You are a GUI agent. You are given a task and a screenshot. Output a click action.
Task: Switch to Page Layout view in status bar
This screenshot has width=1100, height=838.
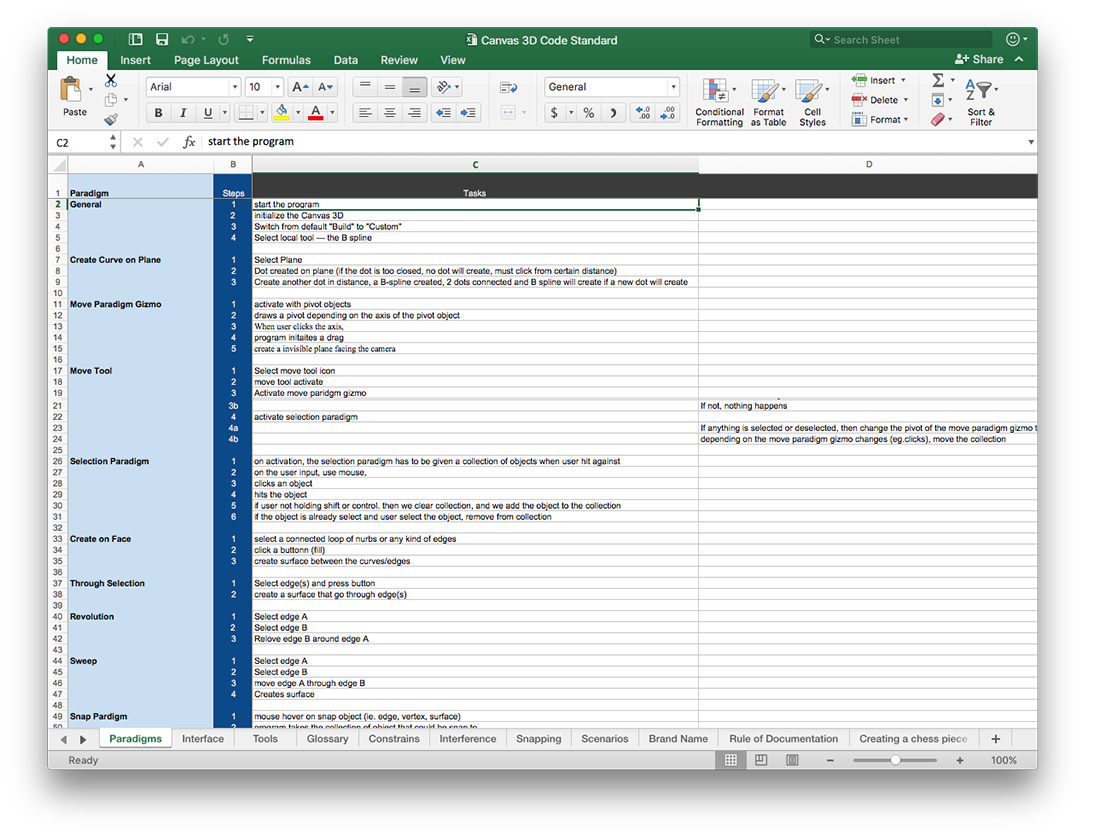point(761,760)
